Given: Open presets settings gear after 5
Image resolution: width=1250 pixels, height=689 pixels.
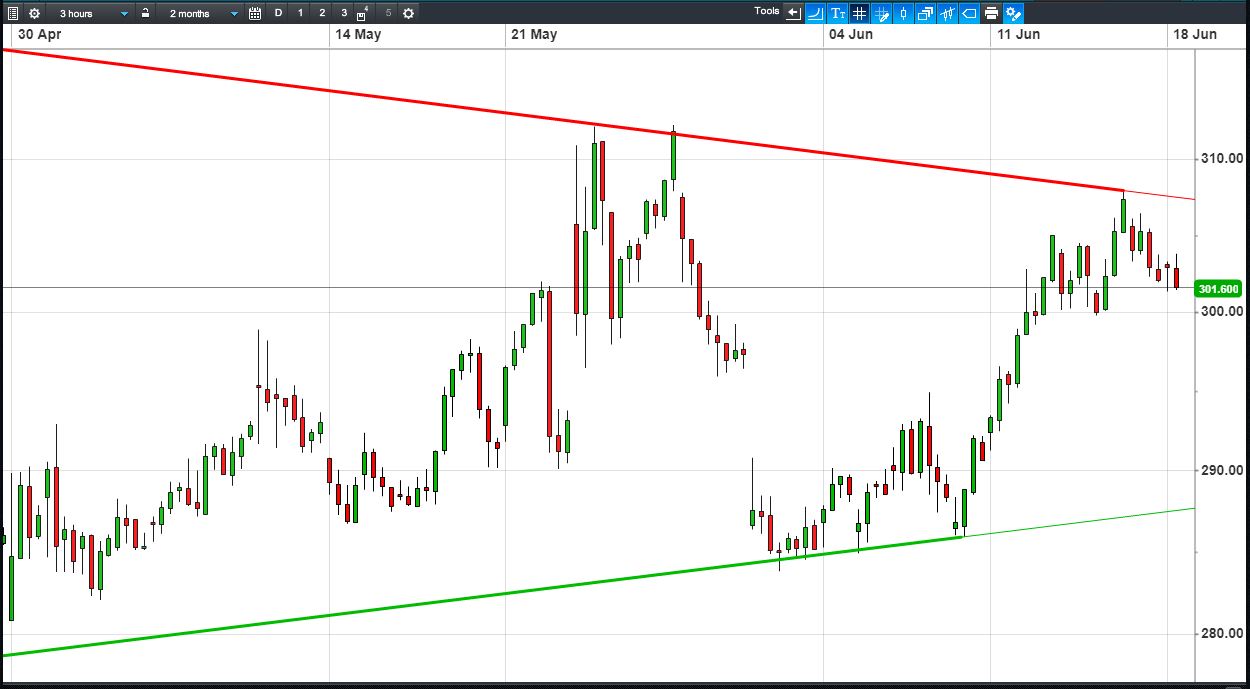Looking at the screenshot, I should 408,13.
